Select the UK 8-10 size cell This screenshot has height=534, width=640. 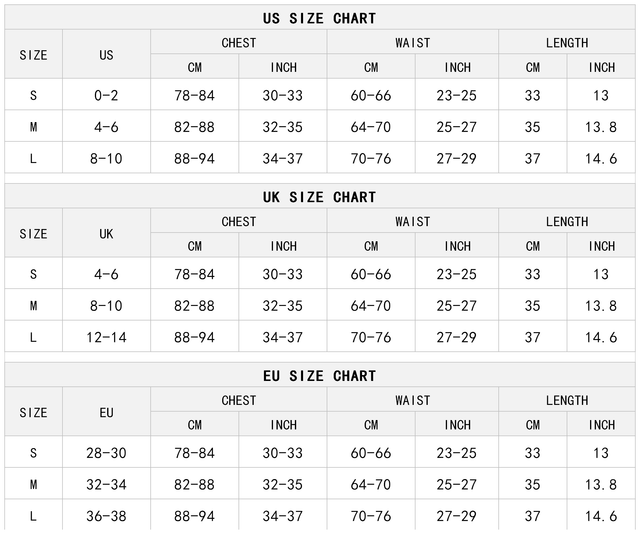[x=106, y=306]
